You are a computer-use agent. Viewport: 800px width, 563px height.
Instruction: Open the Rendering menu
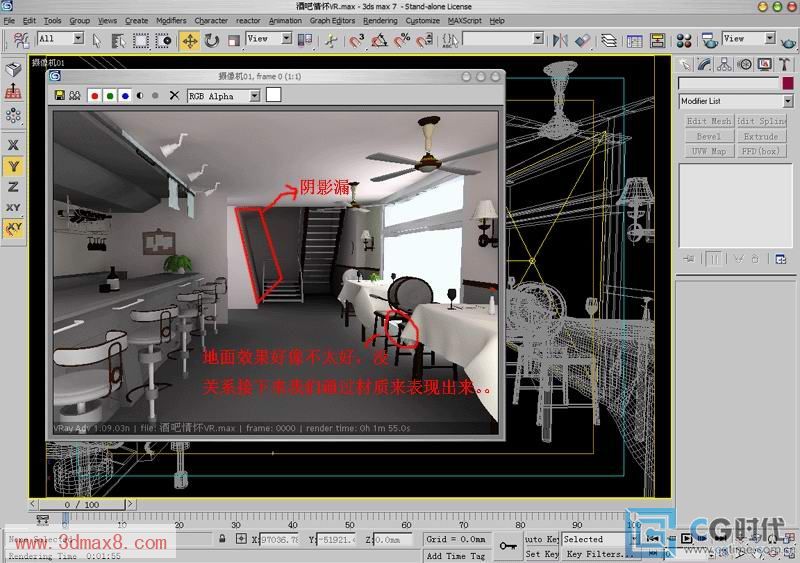pyautogui.click(x=380, y=20)
